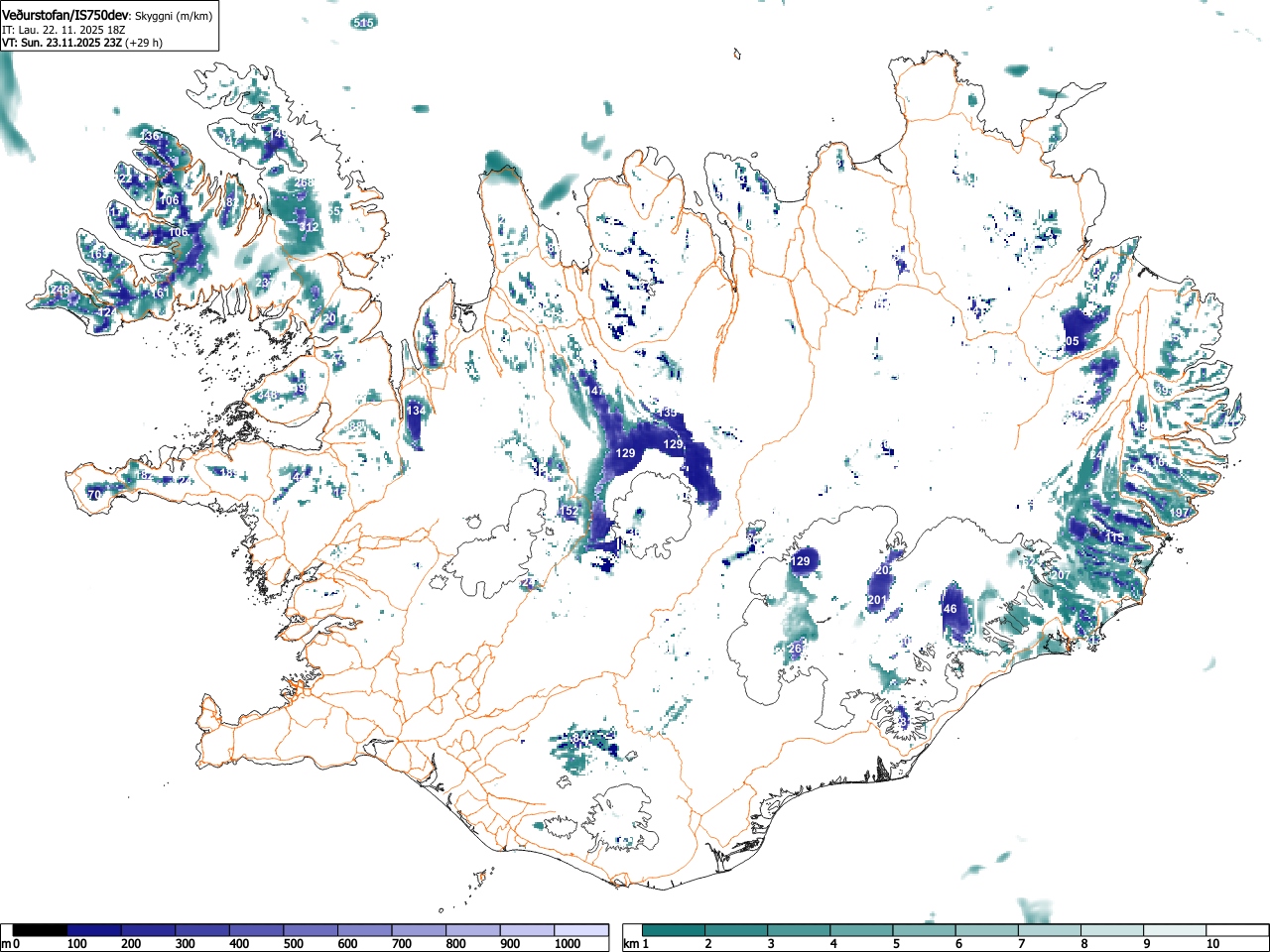Click the 1000 tick label on the metre scale
The image size is (1270, 952).
[x=568, y=944]
